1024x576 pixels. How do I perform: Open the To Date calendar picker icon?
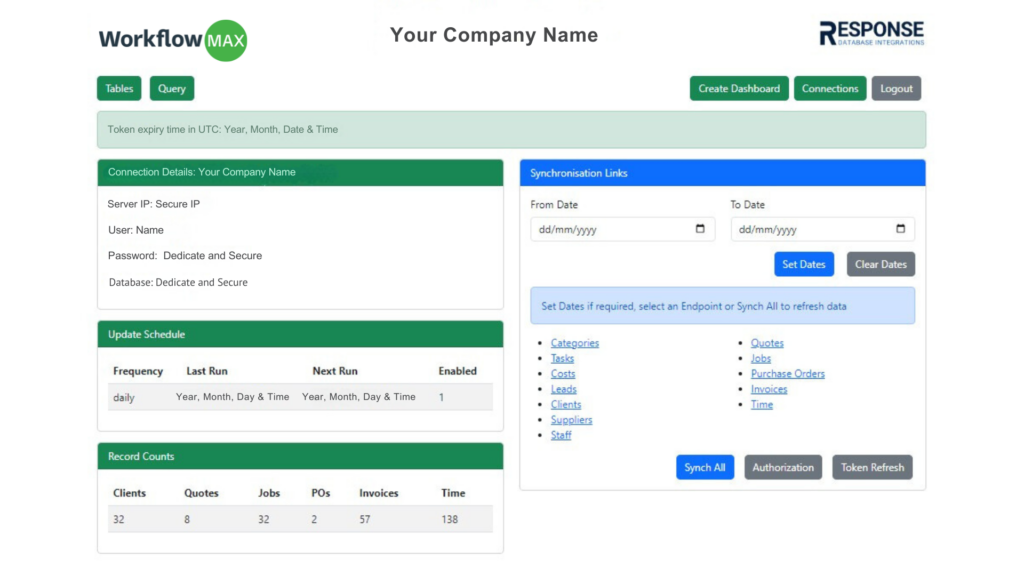coord(900,229)
